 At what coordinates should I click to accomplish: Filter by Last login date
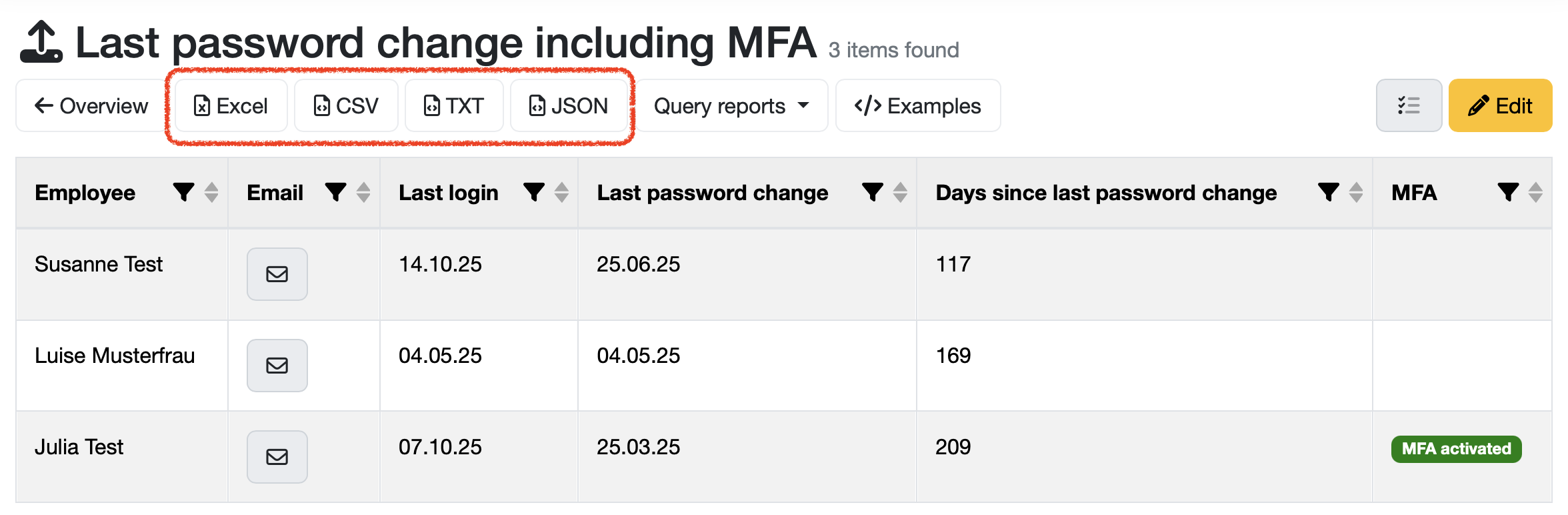[x=534, y=192]
